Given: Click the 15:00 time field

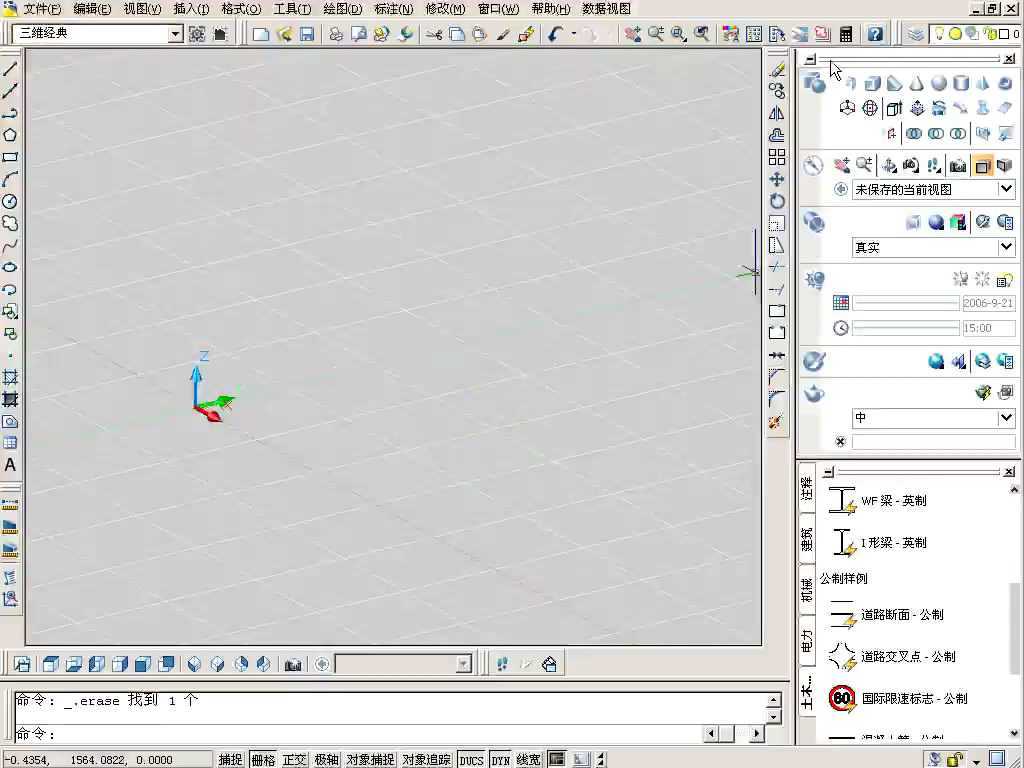Looking at the screenshot, I should click(x=988, y=328).
